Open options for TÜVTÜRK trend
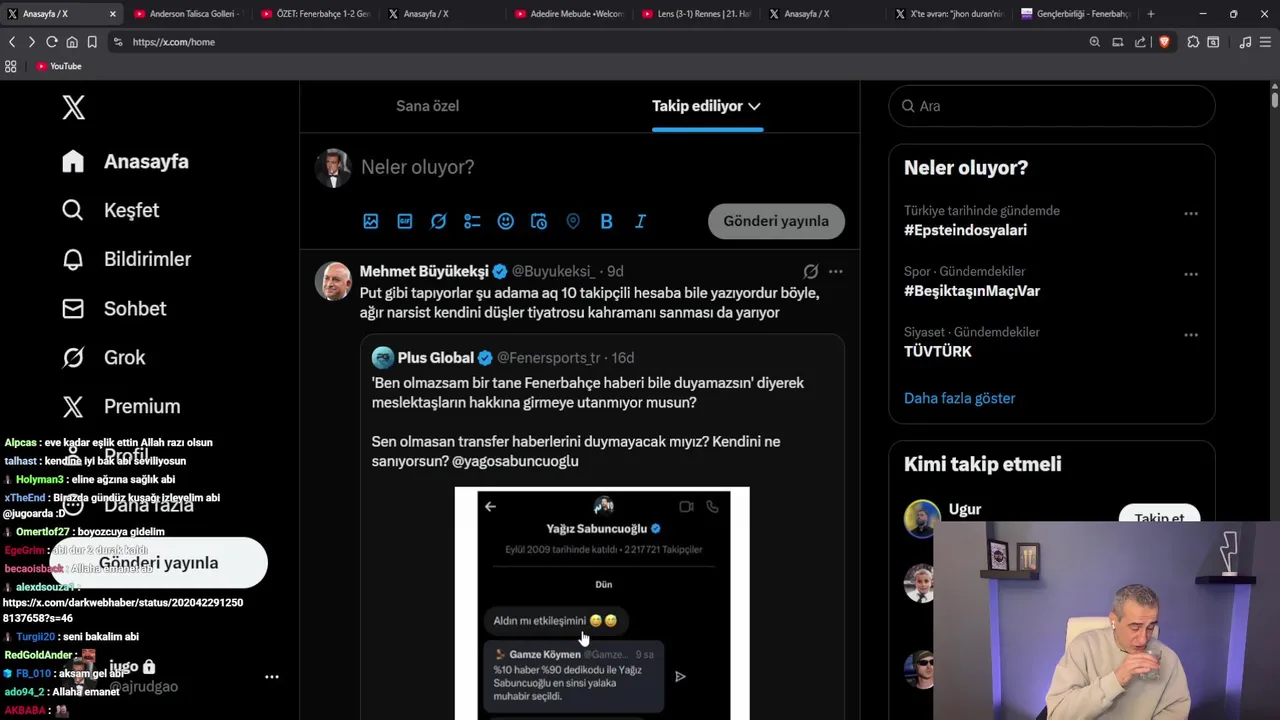 [1191, 335]
